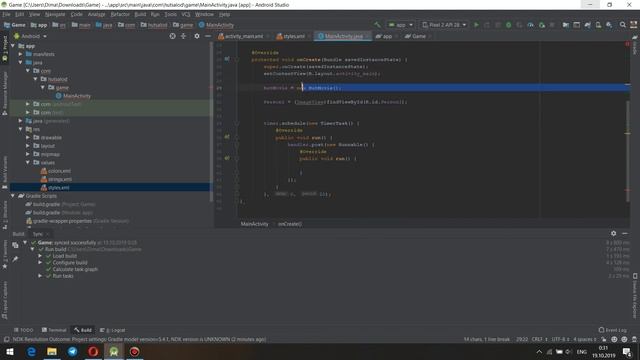640x360 pixels.
Task: Open Opera browser from the taskbar
Action: pos(93,351)
